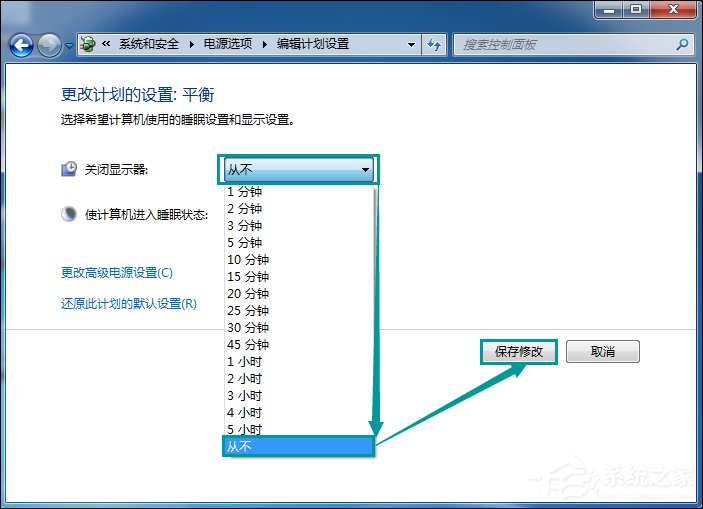Select 2 分钟 from the list

coord(299,209)
